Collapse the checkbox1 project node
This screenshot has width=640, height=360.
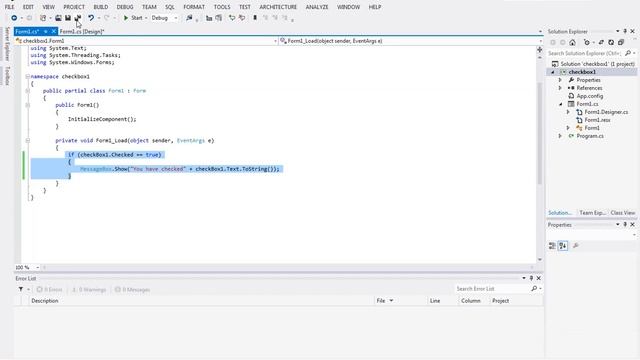click(553, 72)
